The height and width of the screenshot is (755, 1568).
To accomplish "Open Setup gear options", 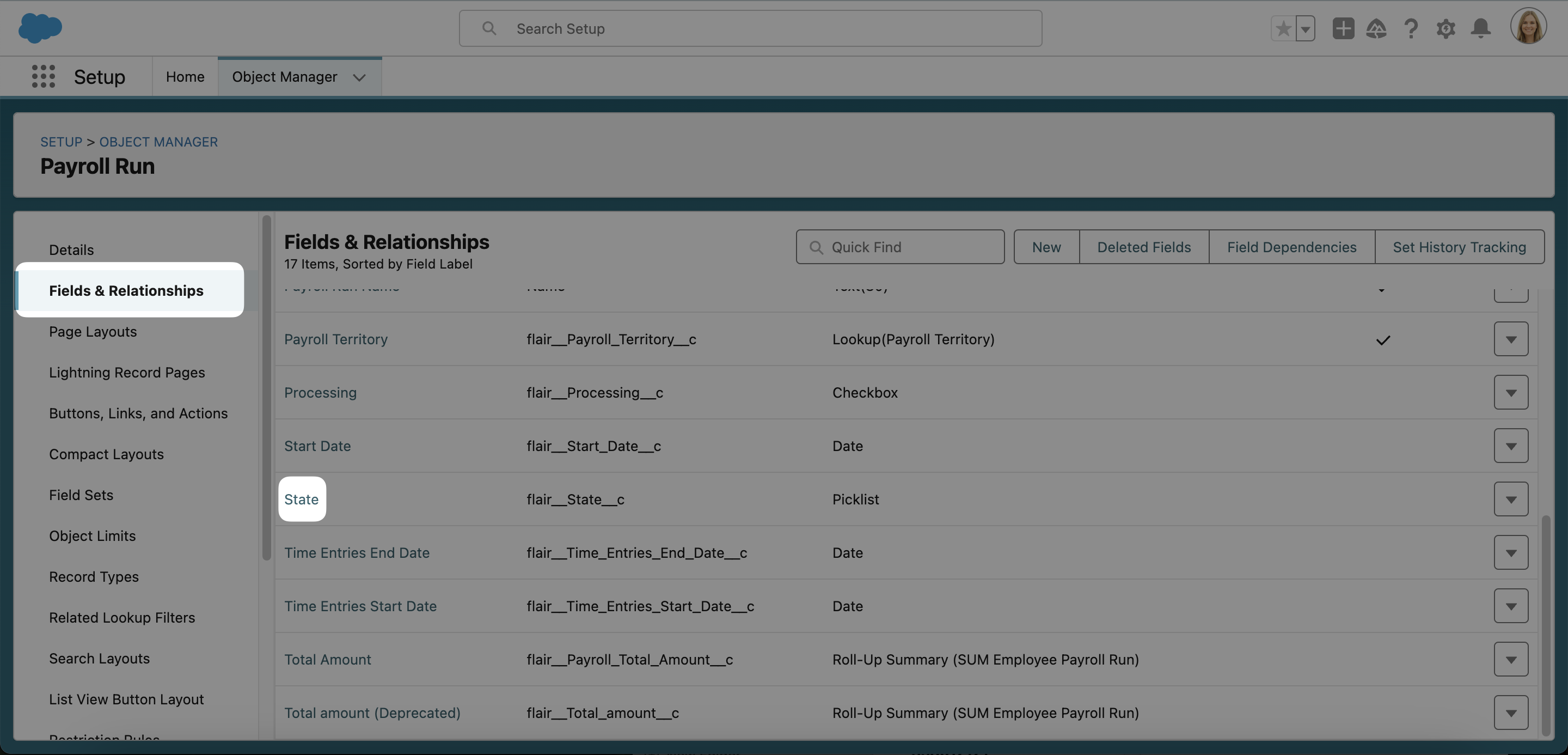I will pos(1446,28).
